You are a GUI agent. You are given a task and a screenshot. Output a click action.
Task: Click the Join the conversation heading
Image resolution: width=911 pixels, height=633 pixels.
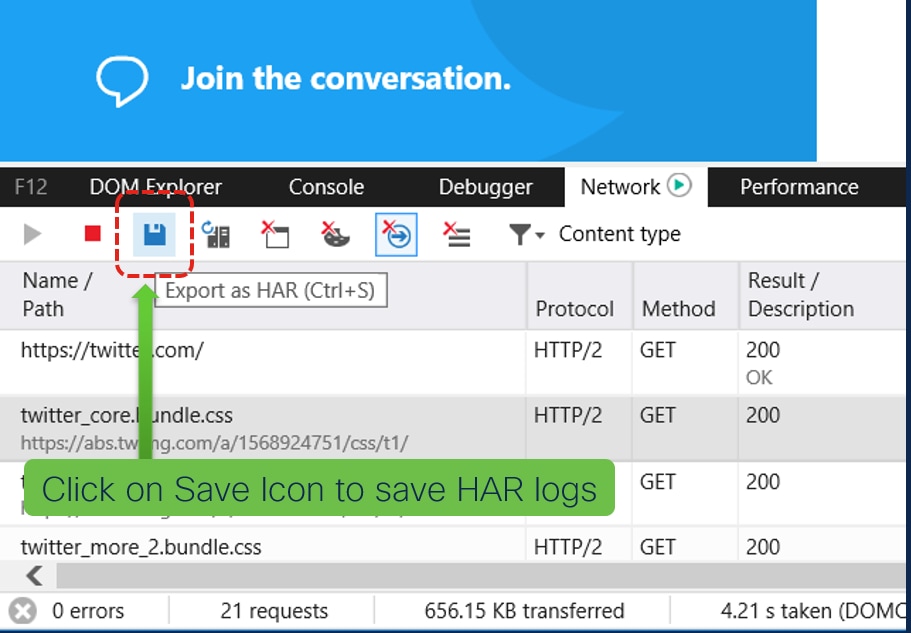[346, 78]
